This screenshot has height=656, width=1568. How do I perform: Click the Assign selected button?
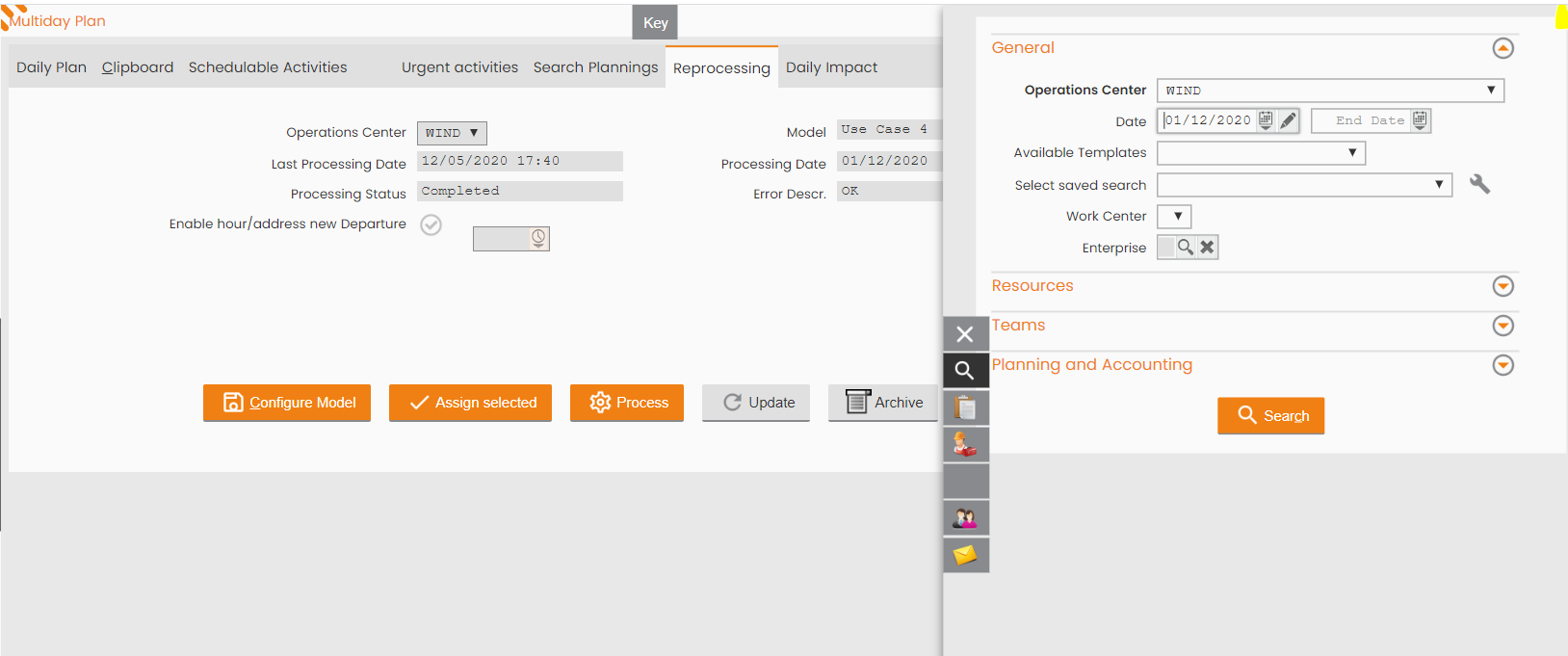point(470,403)
